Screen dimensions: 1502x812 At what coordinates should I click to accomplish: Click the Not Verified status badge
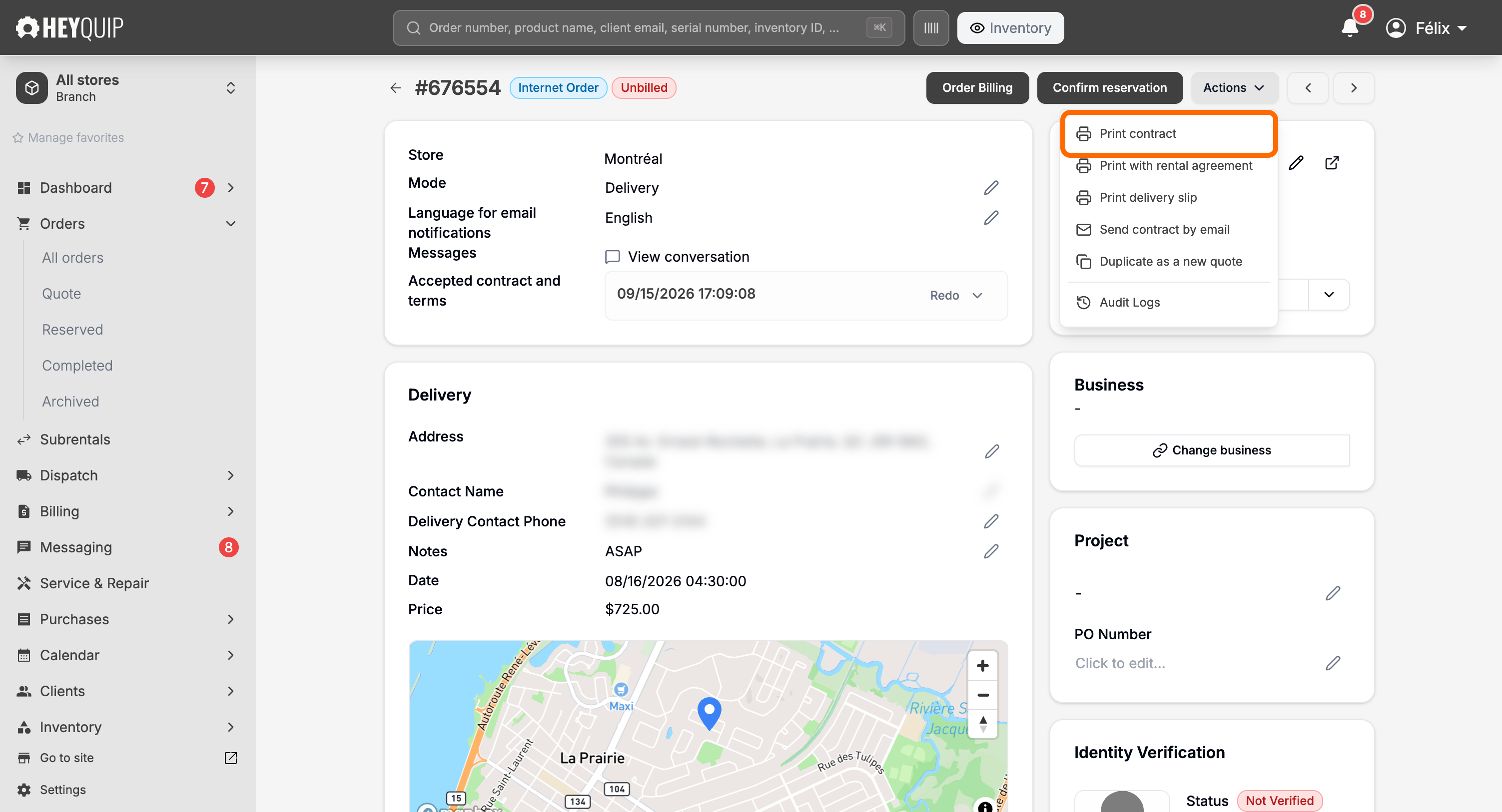pos(1279,801)
